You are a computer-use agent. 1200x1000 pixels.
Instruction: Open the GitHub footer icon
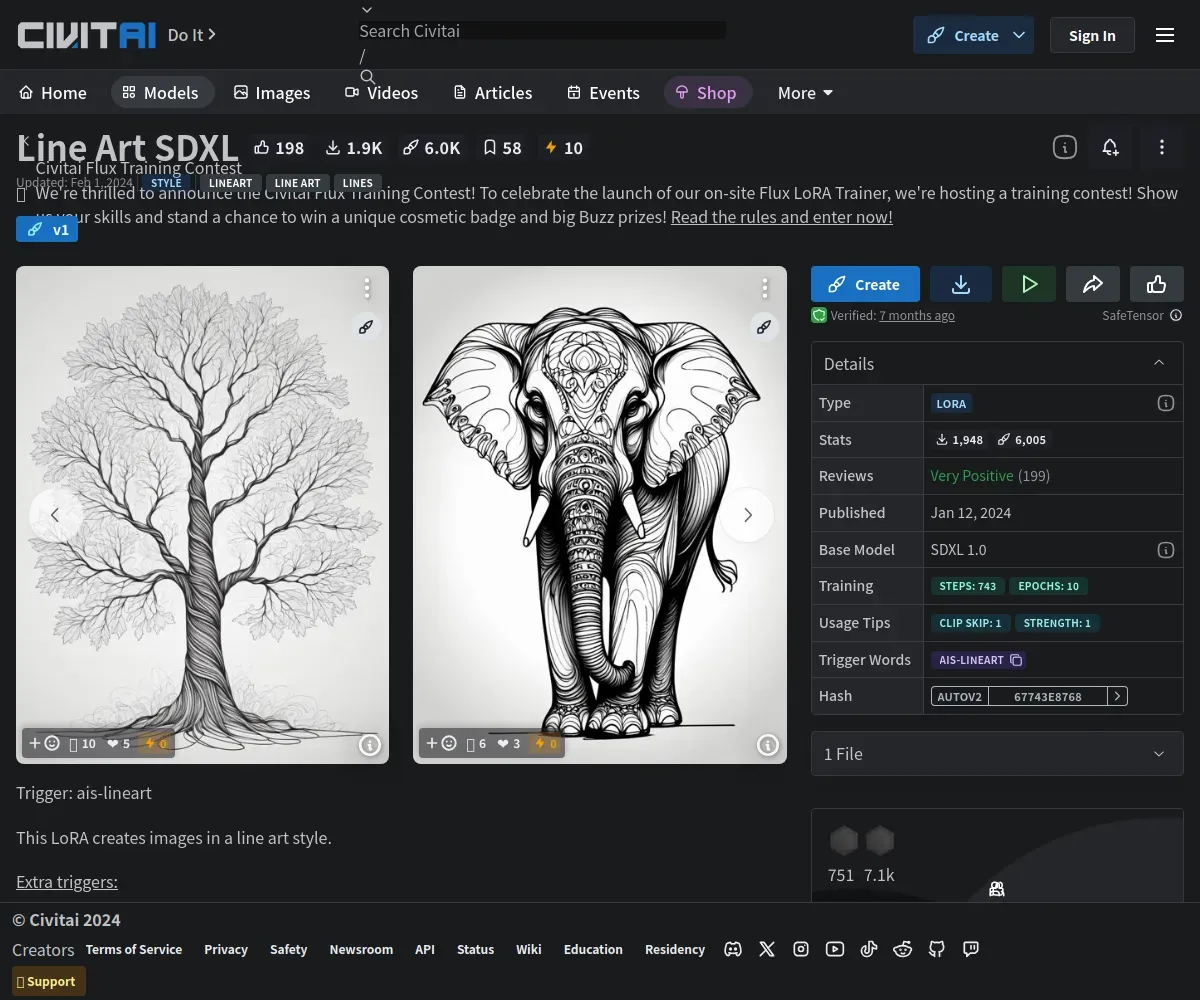tap(937, 949)
